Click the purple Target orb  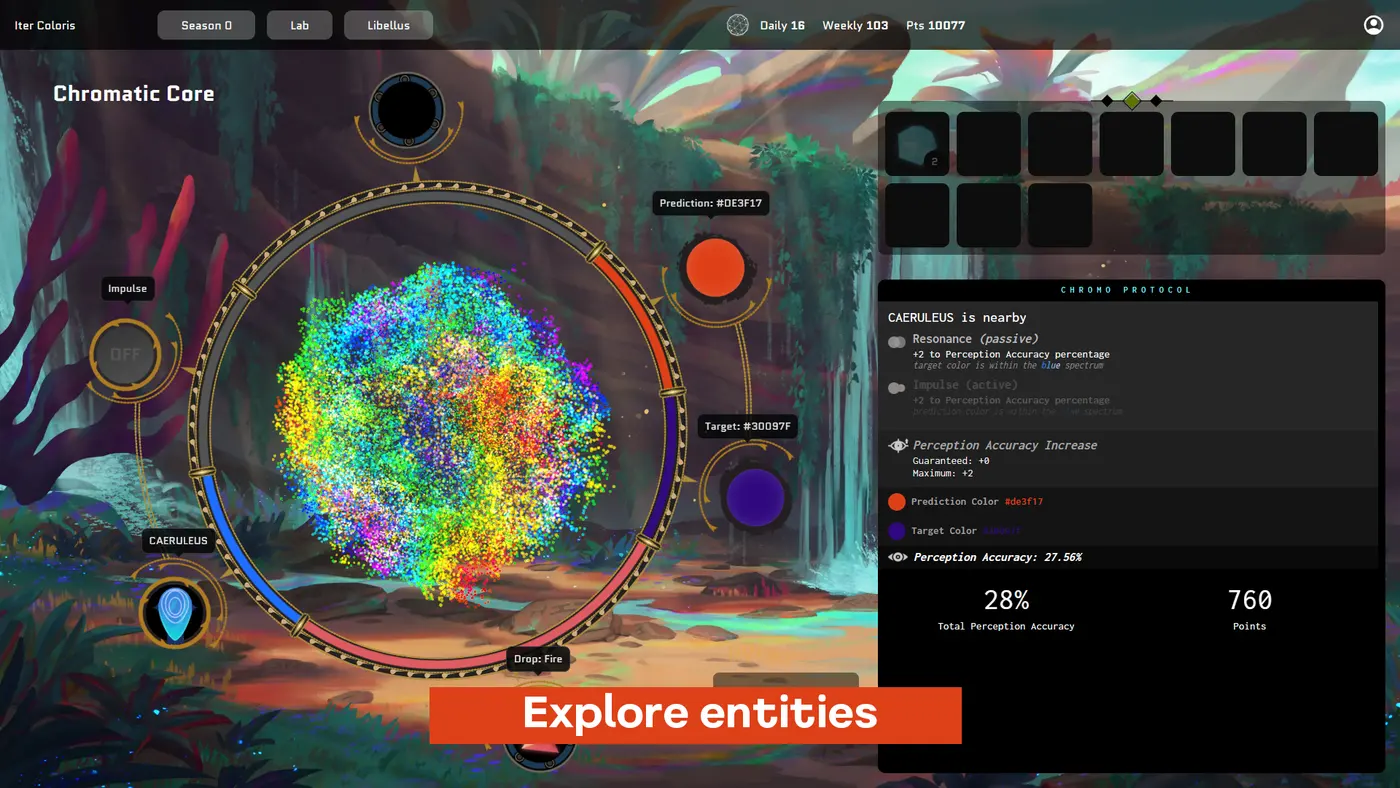click(x=755, y=498)
